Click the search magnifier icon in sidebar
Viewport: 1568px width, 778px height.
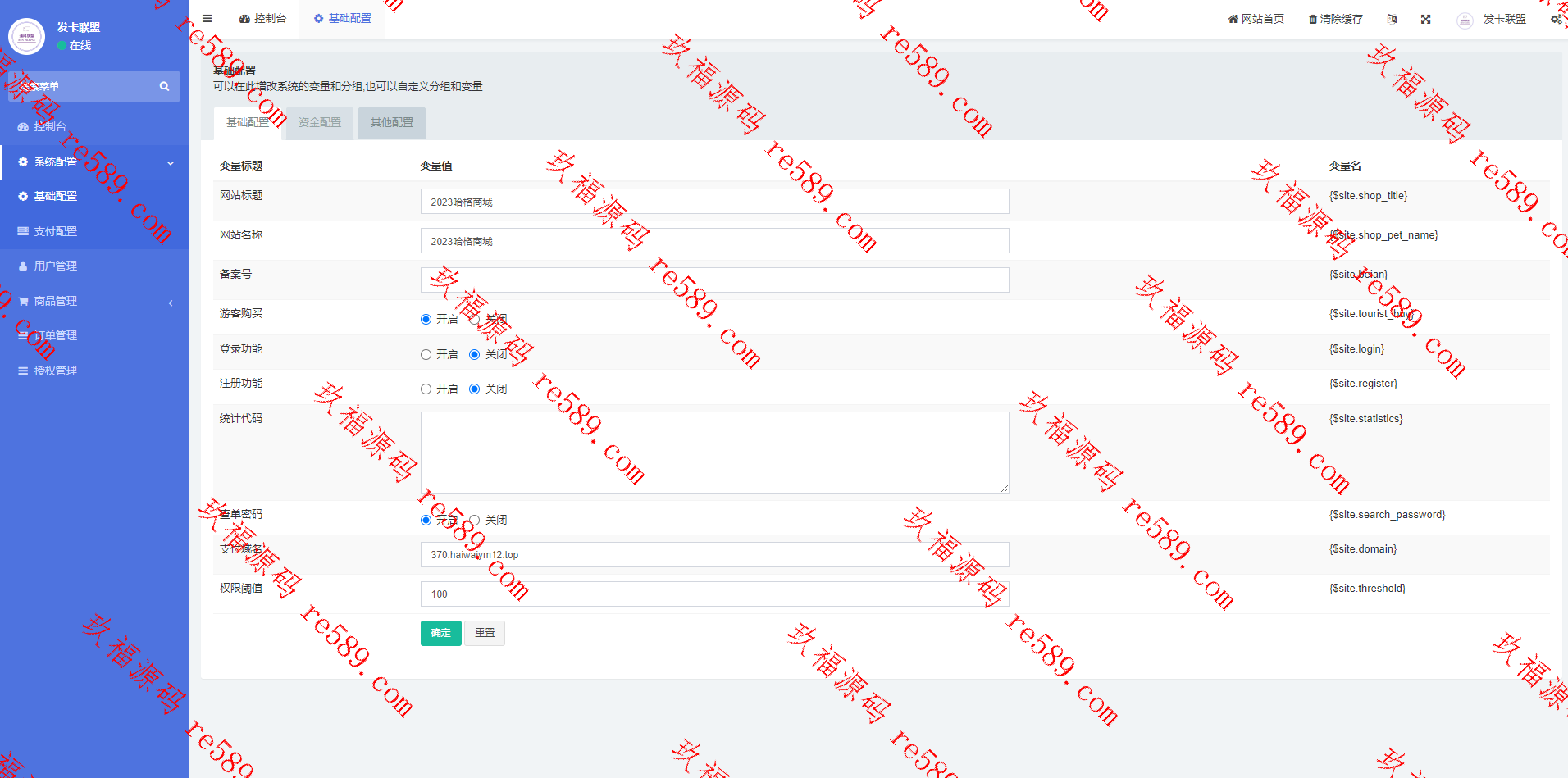pos(164,86)
